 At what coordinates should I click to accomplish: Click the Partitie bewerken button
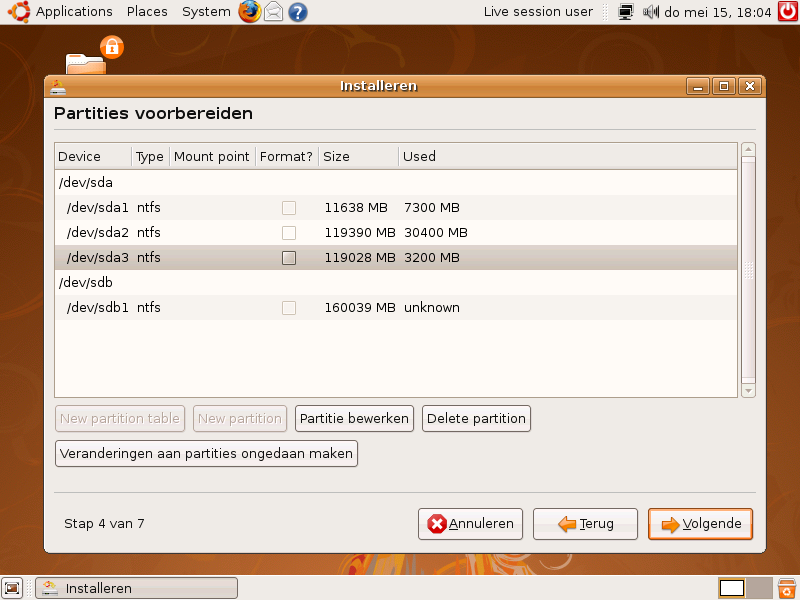coord(355,419)
